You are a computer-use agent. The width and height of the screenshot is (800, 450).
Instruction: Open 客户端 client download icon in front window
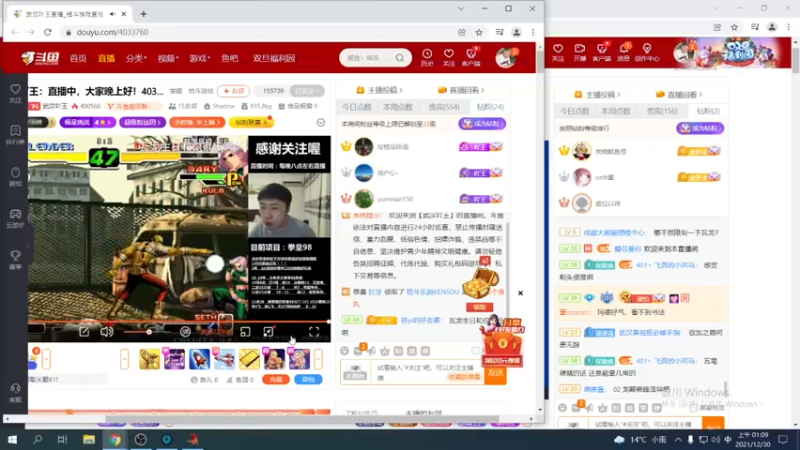(471, 57)
